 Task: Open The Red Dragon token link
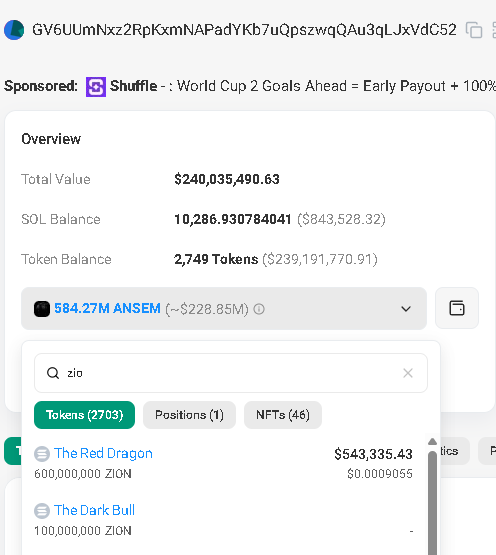point(103,453)
